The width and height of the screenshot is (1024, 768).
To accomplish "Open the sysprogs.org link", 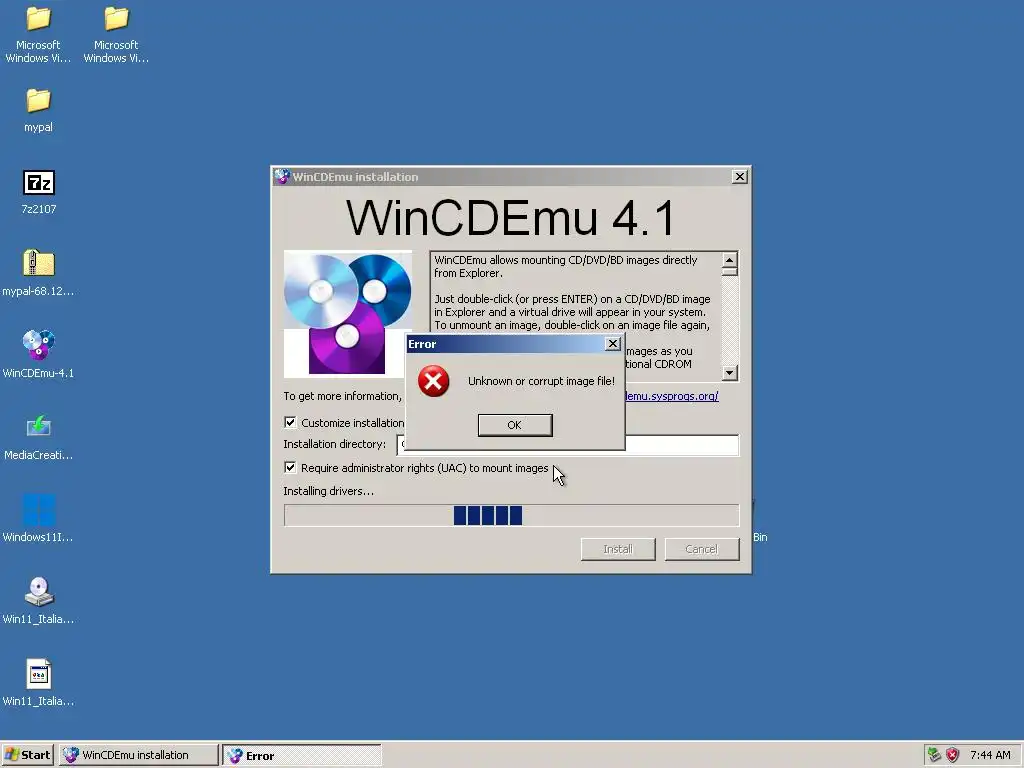I will [x=671, y=396].
